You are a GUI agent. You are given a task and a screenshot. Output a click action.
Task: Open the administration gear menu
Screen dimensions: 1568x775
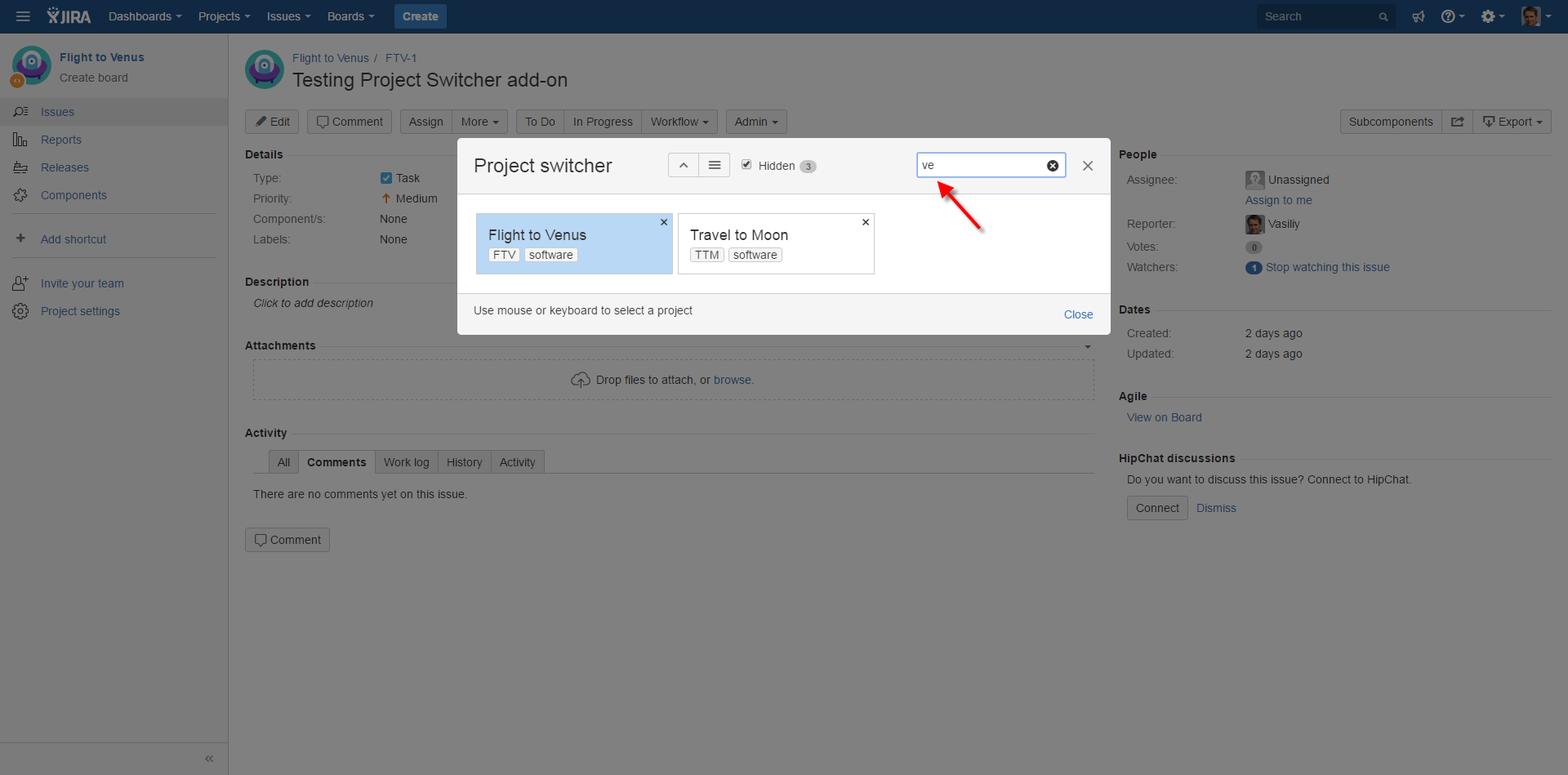click(1492, 16)
